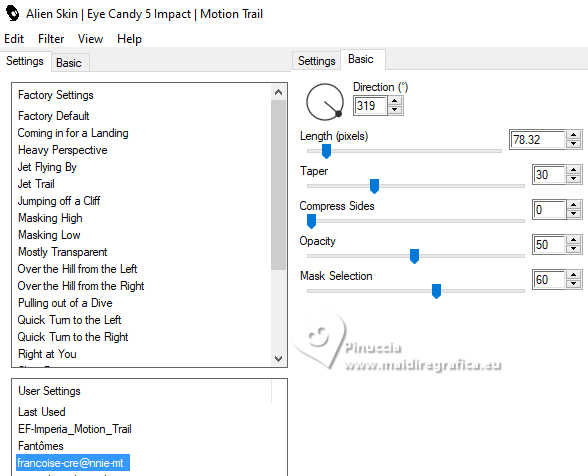Select the Fantômes user setting
Viewport: 588px width, 476px height.
41,446
